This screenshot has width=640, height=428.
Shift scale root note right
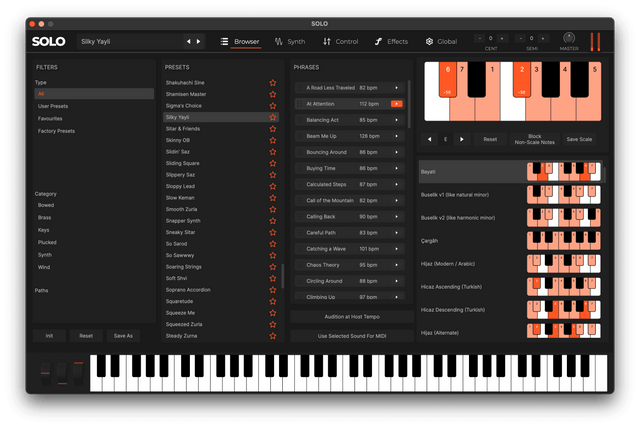tap(460, 140)
